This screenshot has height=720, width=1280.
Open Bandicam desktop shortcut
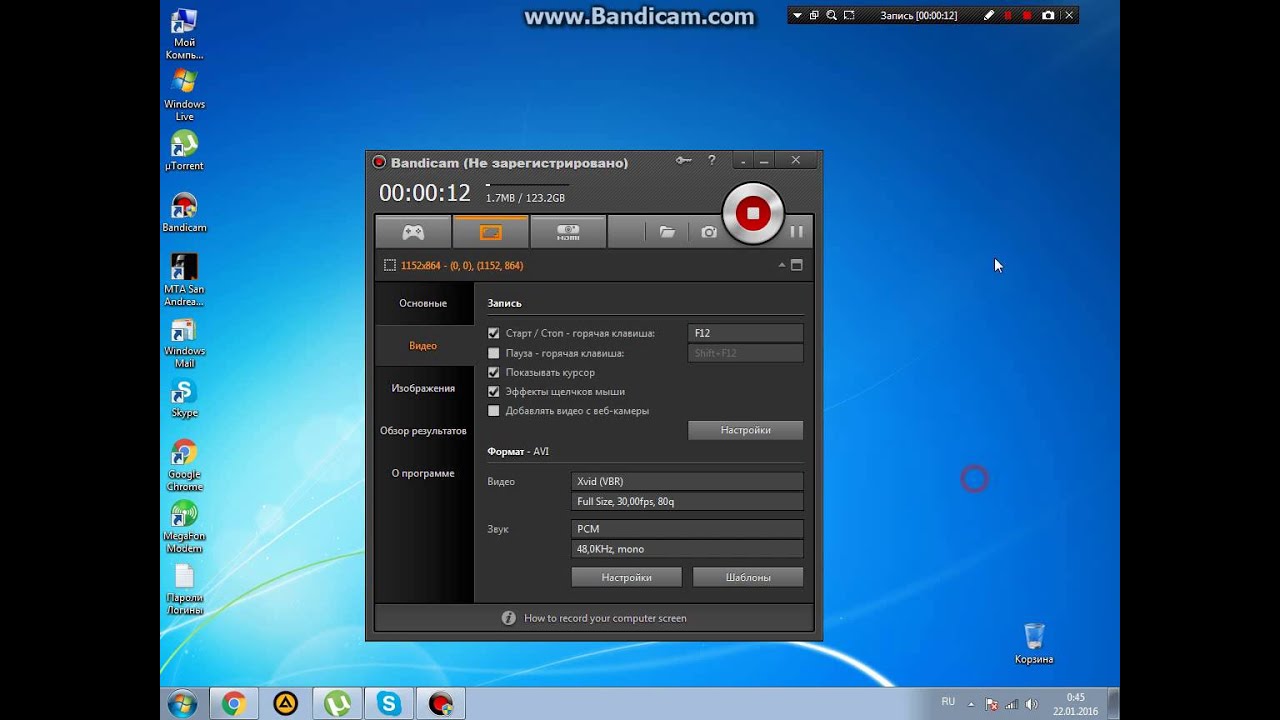tap(184, 213)
